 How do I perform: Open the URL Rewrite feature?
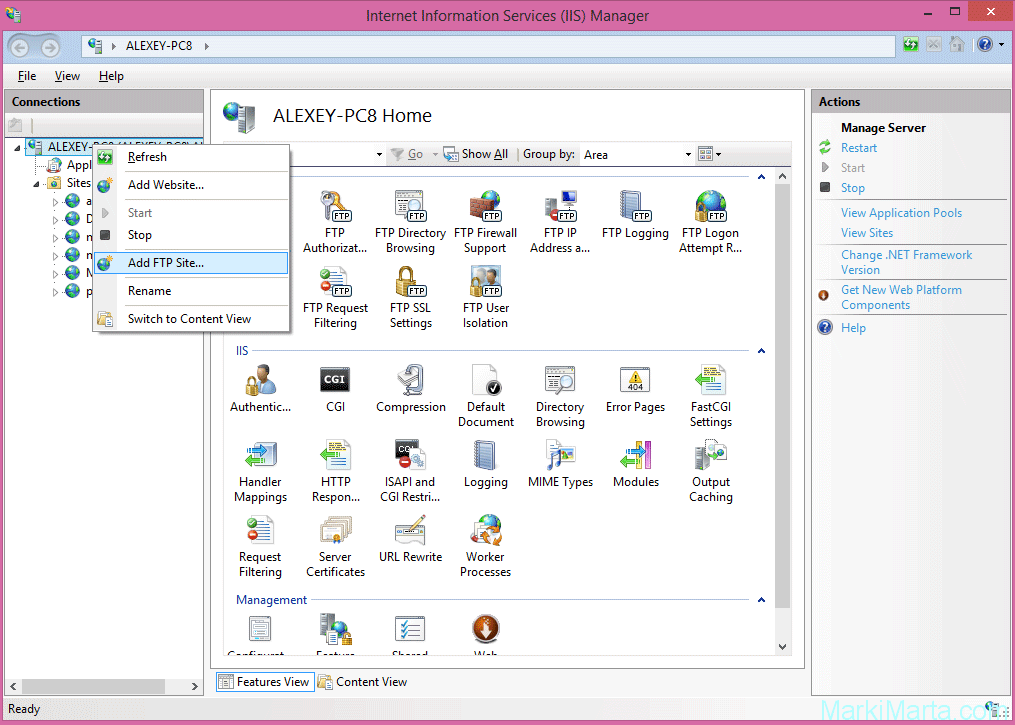[x=410, y=539]
